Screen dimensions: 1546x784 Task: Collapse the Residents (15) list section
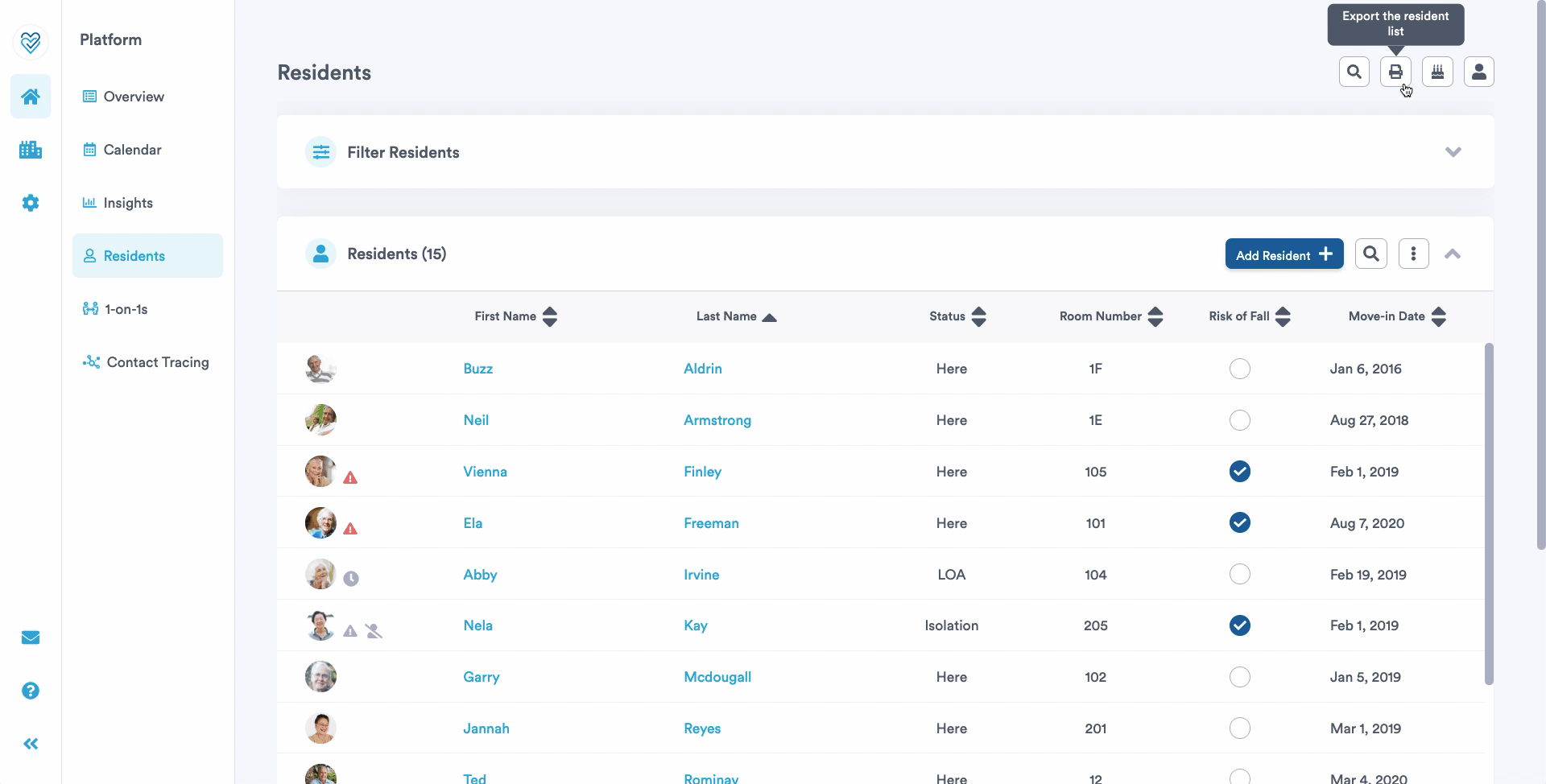coord(1453,254)
